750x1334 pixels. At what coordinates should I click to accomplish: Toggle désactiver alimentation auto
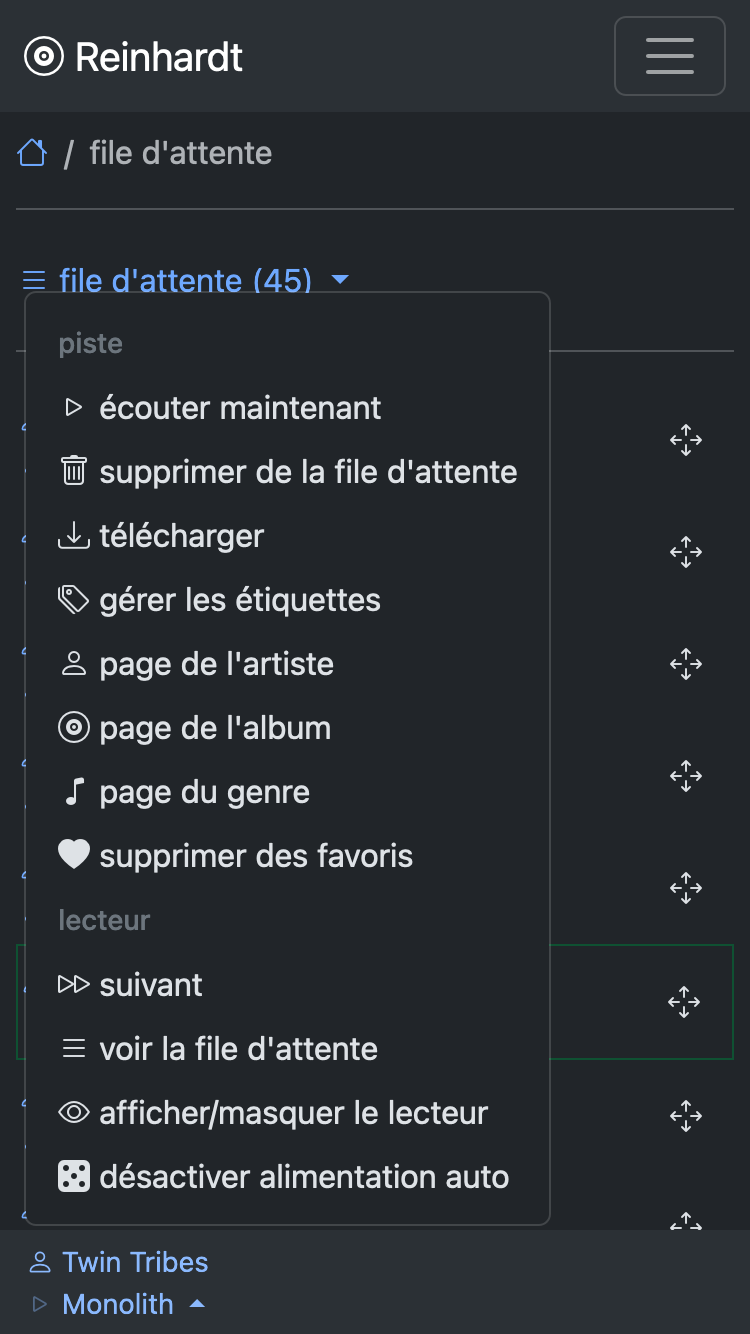304,1177
